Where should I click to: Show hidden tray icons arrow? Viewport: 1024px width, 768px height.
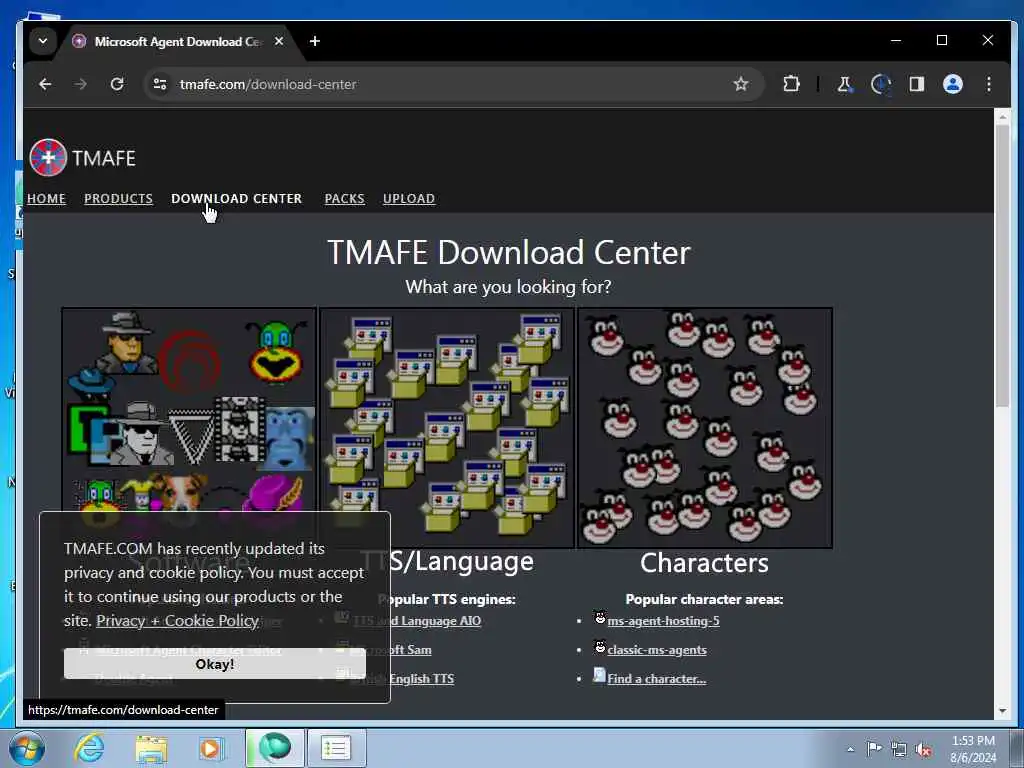click(850, 749)
